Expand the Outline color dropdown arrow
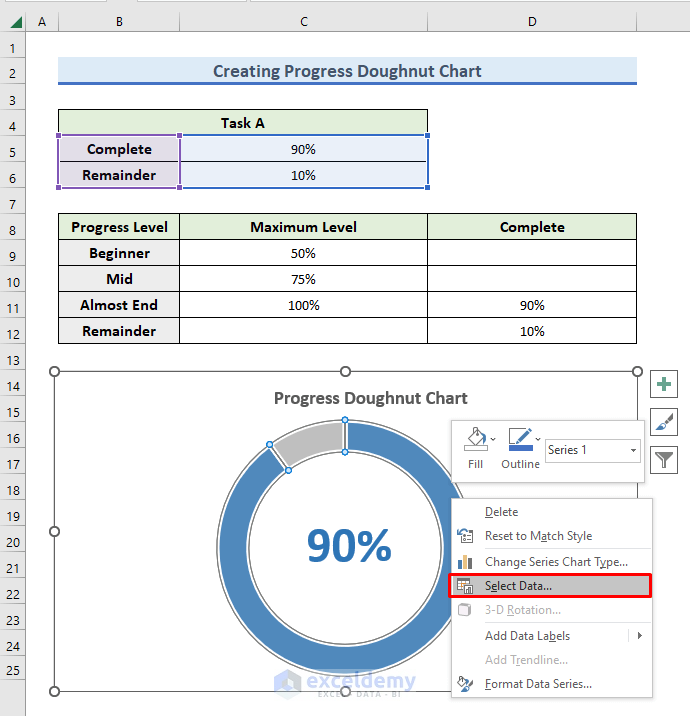The height and width of the screenshot is (716, 690). click(x=538, y=439)
